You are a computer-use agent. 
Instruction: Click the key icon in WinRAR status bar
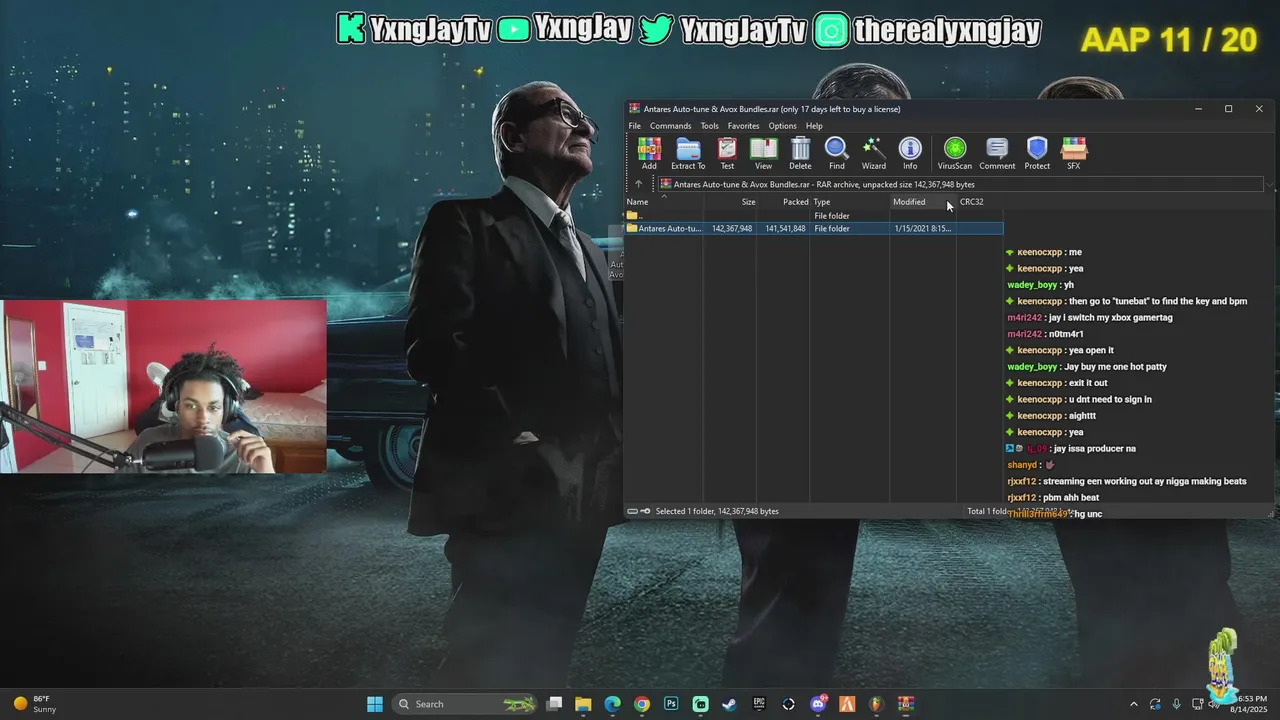click(645, 511)
